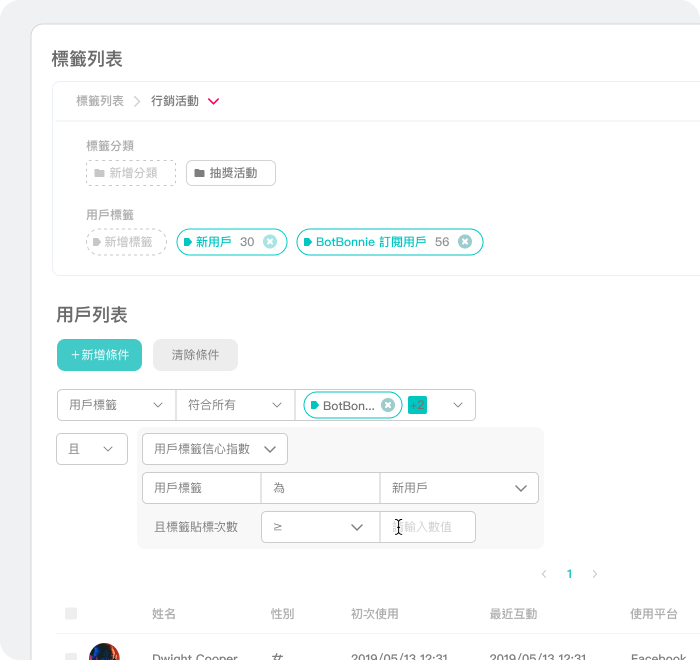Click the 清除條件 button

tap(195, 355)
